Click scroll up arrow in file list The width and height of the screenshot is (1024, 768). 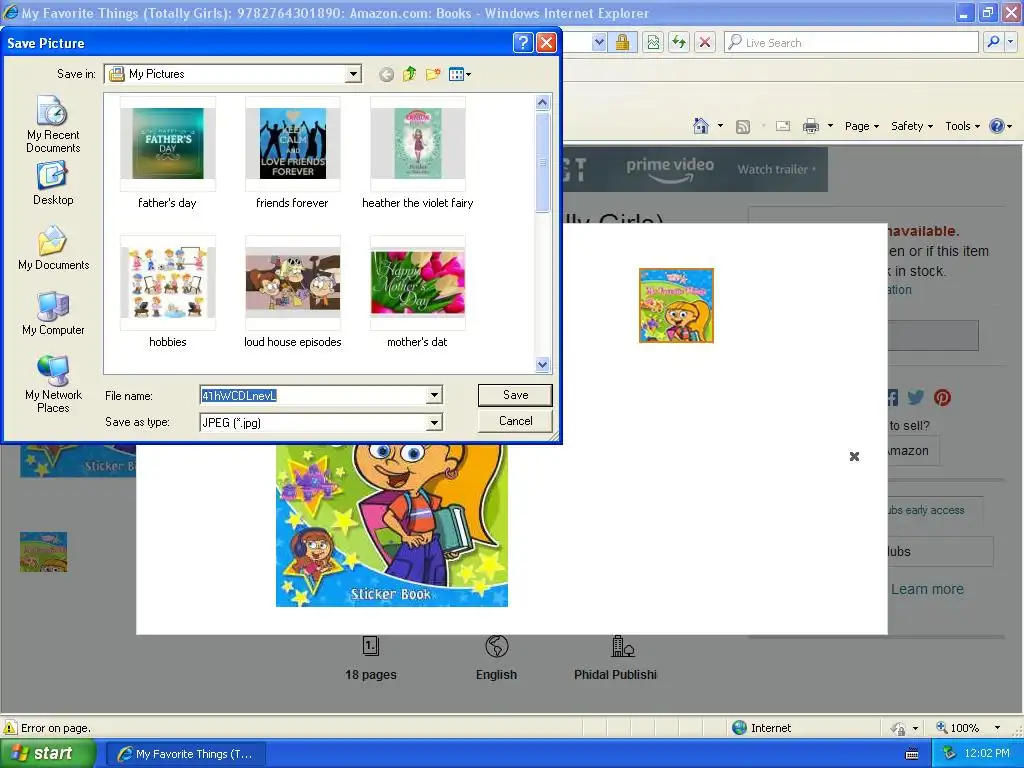tap(542, 103)
